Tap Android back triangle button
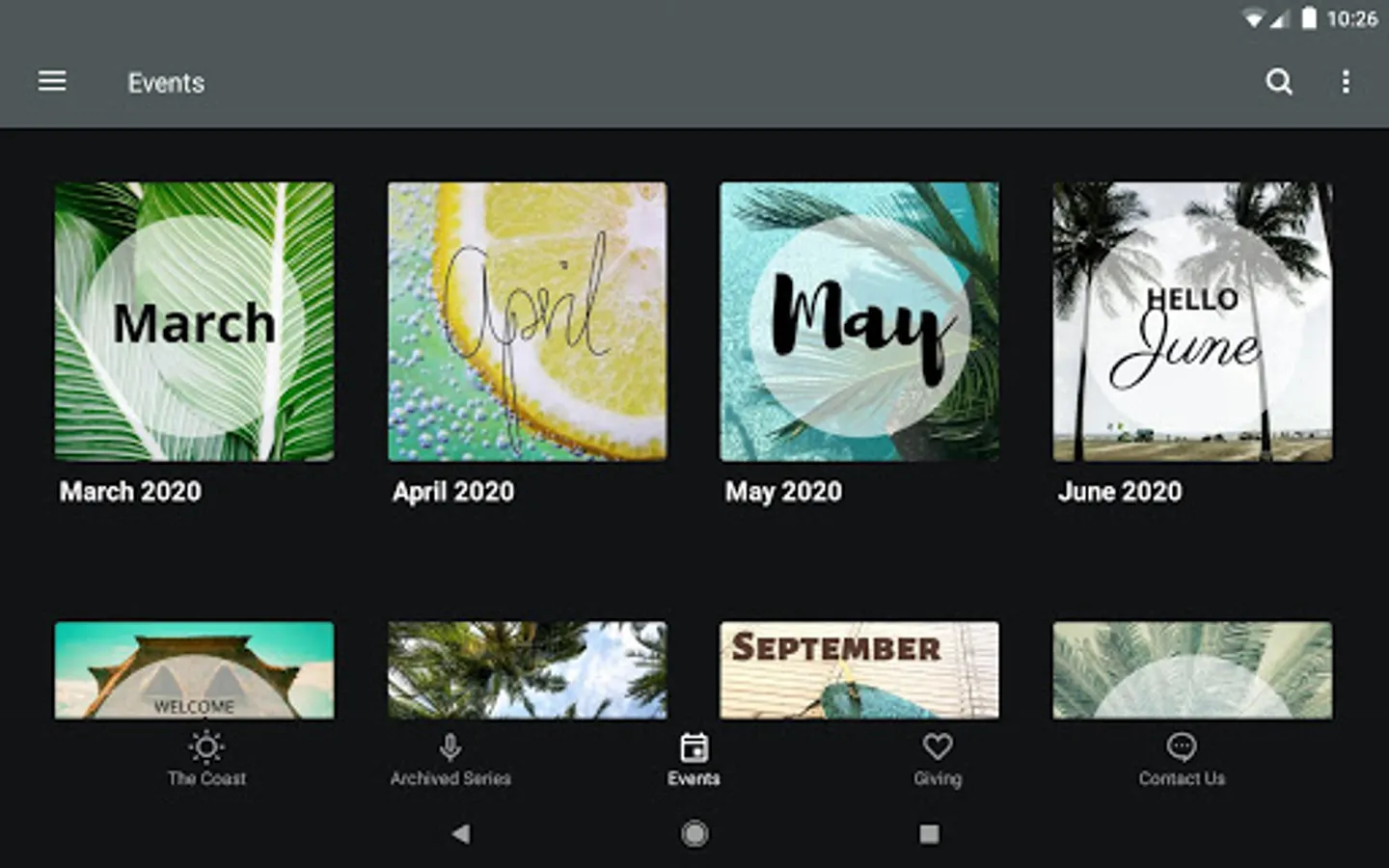1389x868 pixels. click(461, 833)
